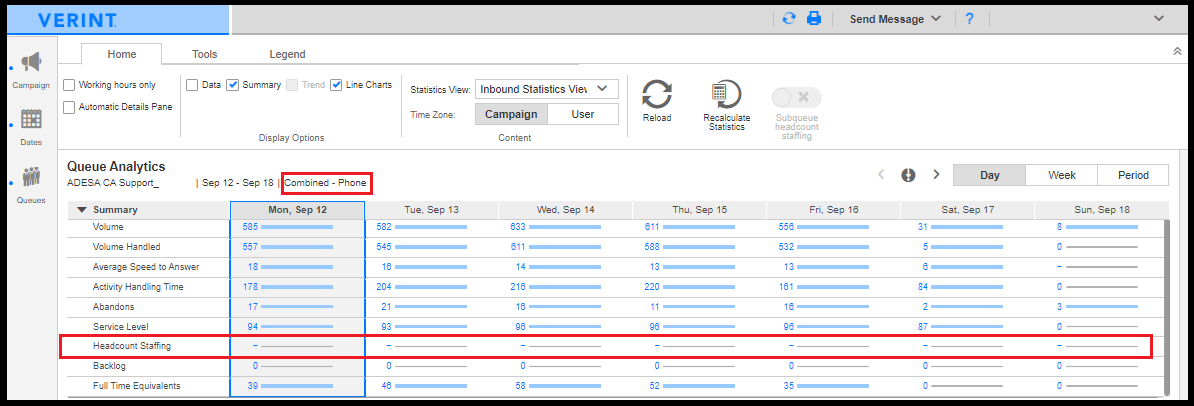Click the Volume row label
Screen dimensions: 1194x406
pyautogui.click(x=108, y=227)
